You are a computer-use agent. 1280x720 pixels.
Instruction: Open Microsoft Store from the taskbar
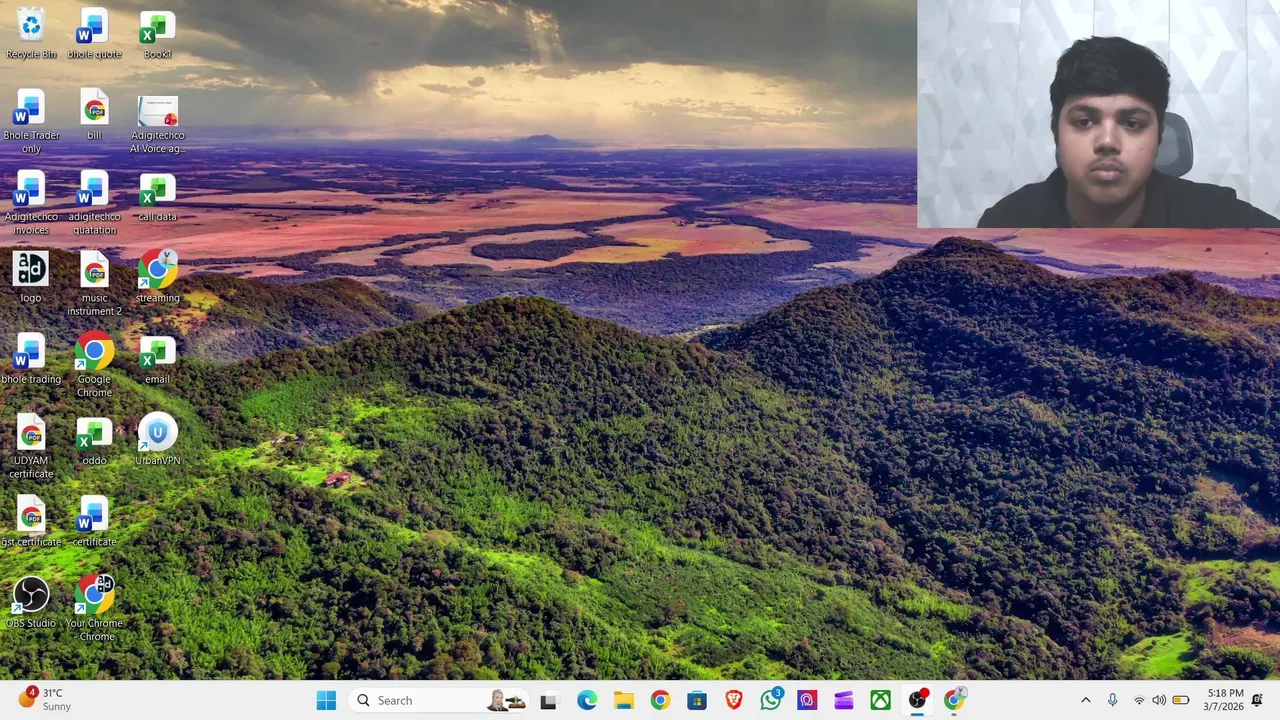pyautogui.click(x=697, y=700)
